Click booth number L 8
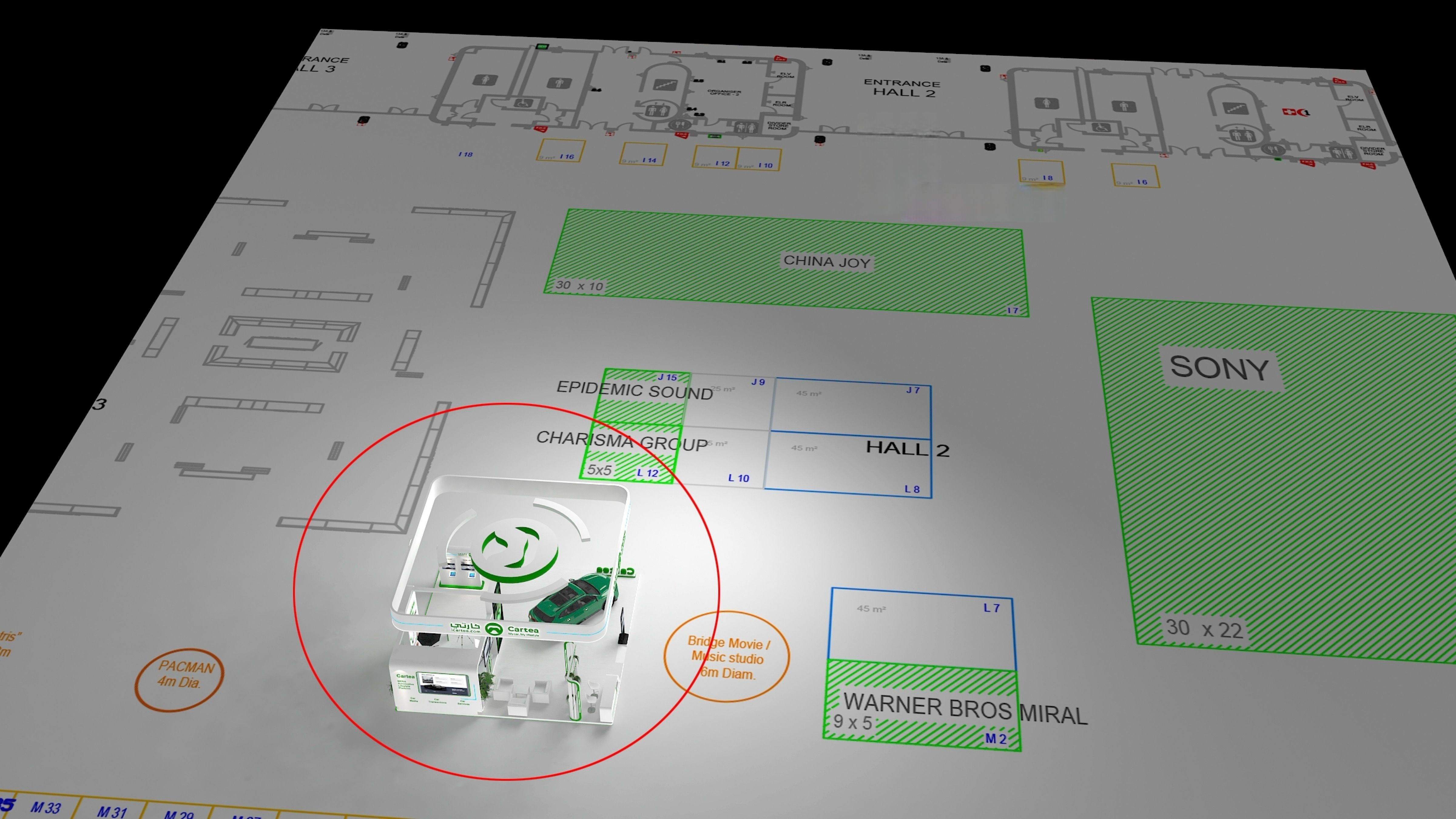 click(912, 489)
